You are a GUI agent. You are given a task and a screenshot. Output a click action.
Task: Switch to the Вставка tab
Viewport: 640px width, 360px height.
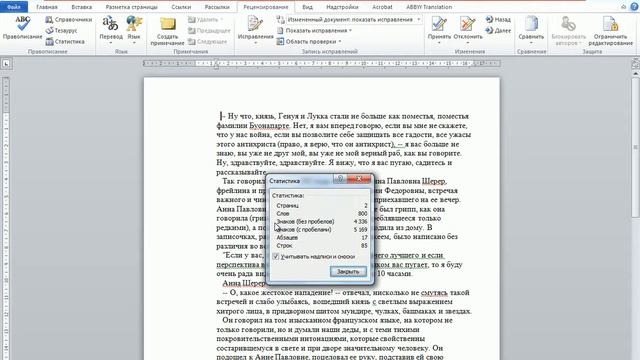[82, 7]
